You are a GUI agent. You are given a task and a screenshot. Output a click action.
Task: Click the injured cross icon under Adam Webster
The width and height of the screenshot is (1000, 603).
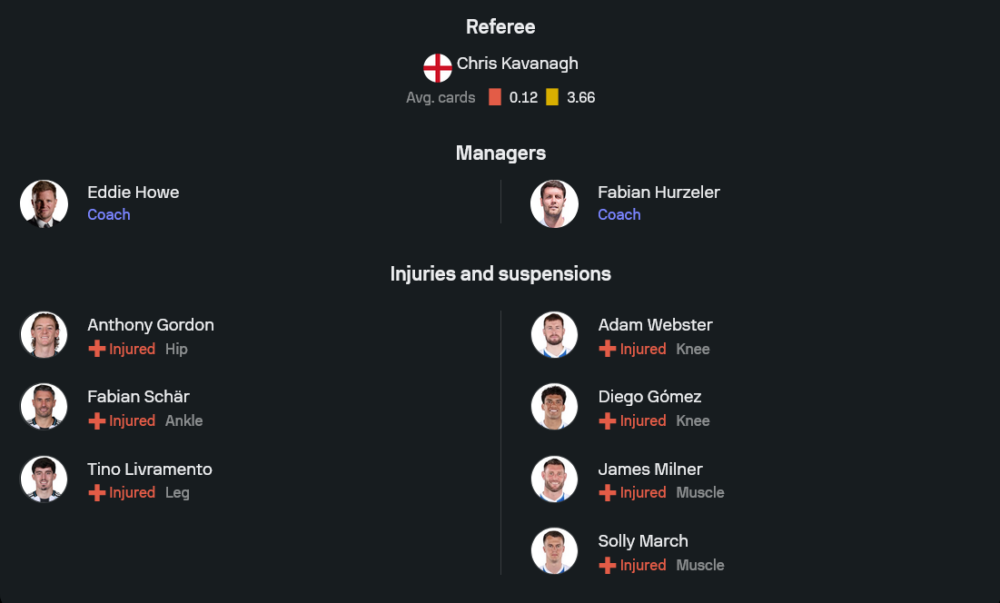click(x=607, y=349)
